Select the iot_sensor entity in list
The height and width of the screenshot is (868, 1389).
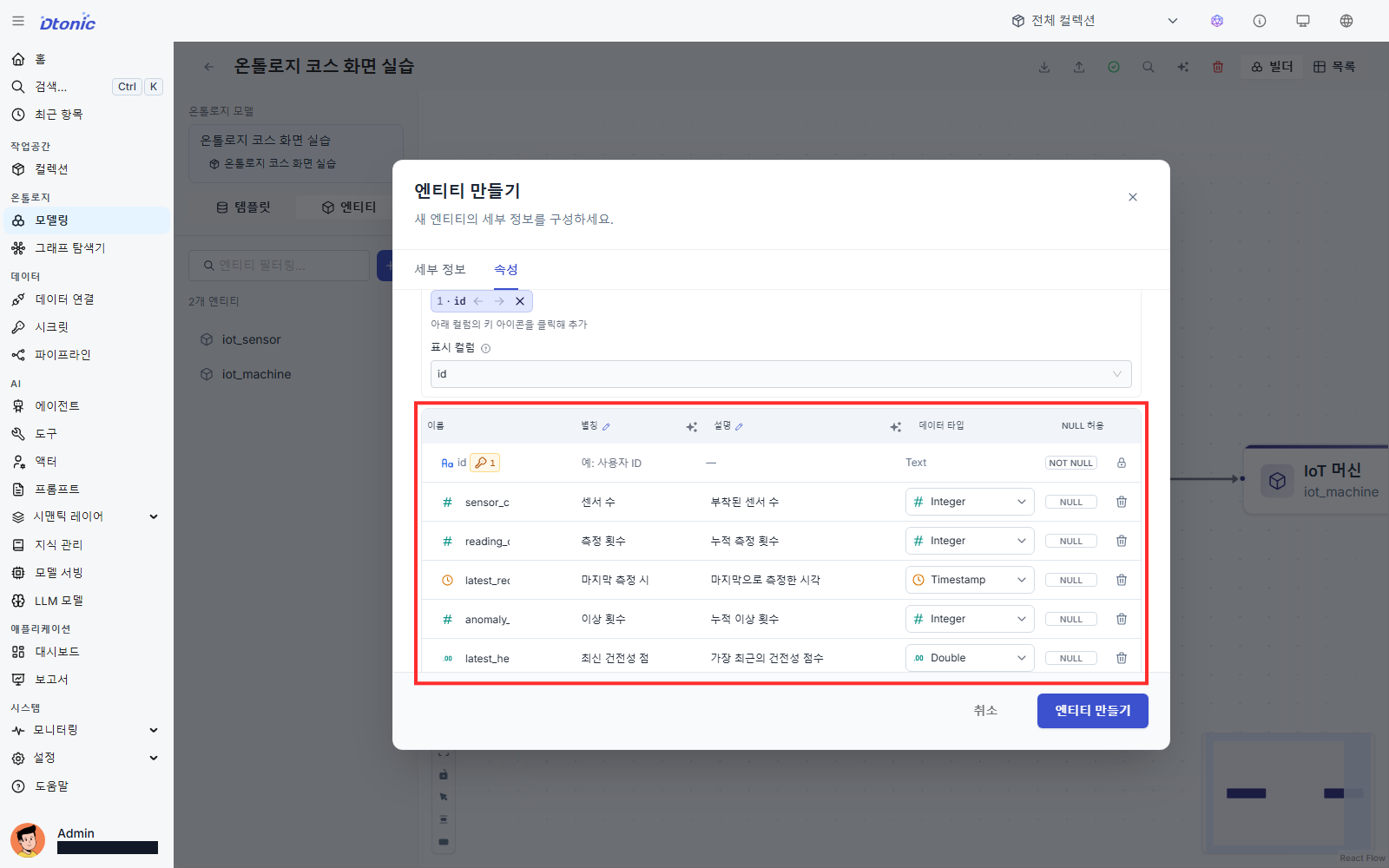coord(251,339)
